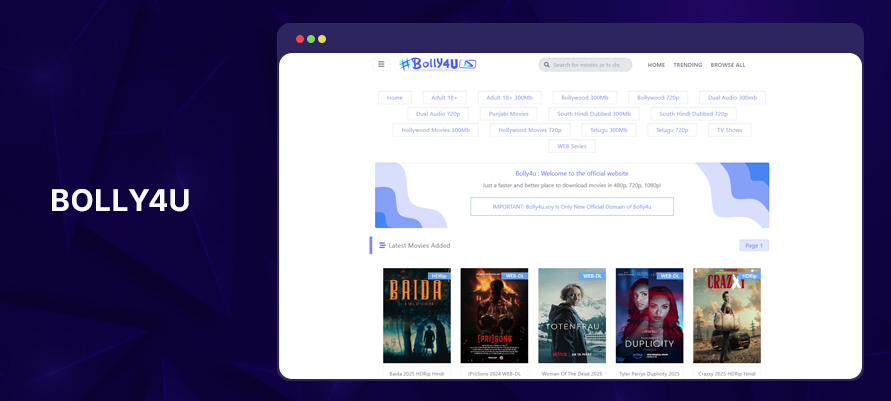Click the HDRip badge on Baida

click(439, 275)
